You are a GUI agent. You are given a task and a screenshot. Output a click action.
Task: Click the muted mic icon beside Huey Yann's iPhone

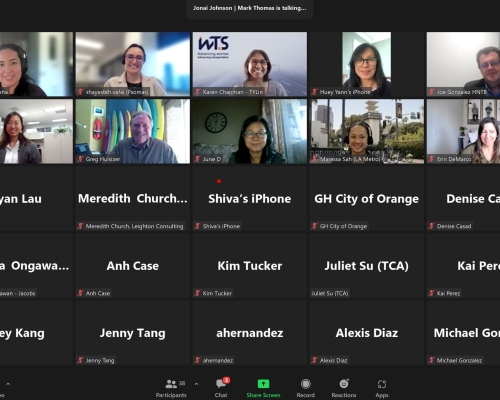click(314, 92)
